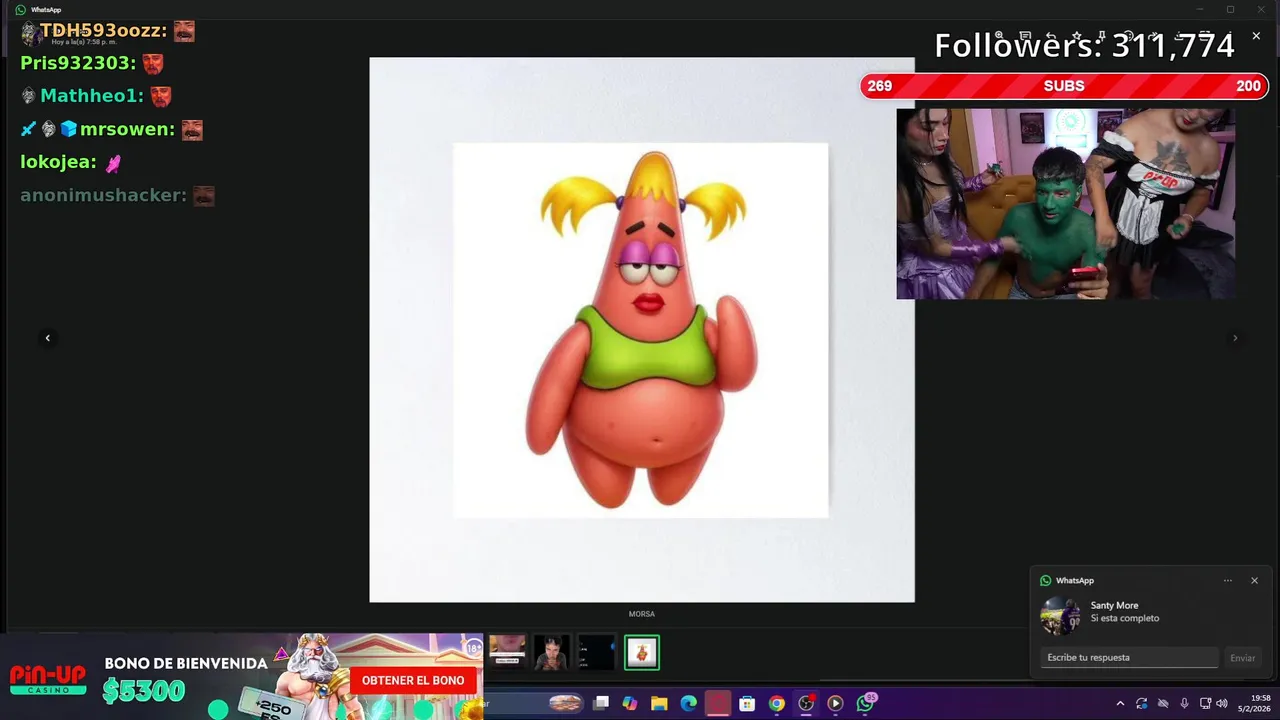
Task: Click the taskbar search box picture
Action: 565,704
